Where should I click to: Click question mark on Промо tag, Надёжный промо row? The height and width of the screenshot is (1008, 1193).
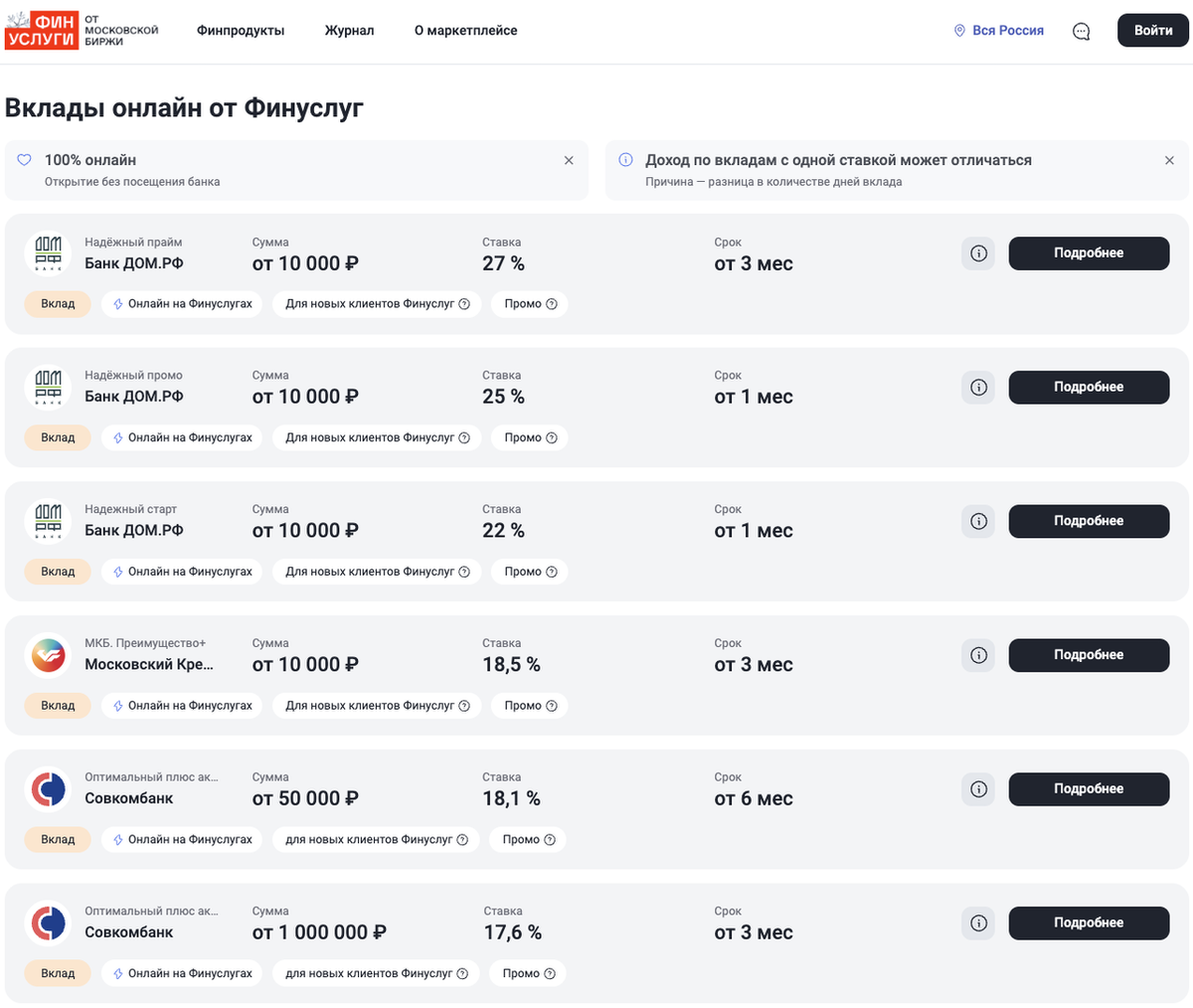click(x=552, y=437)
